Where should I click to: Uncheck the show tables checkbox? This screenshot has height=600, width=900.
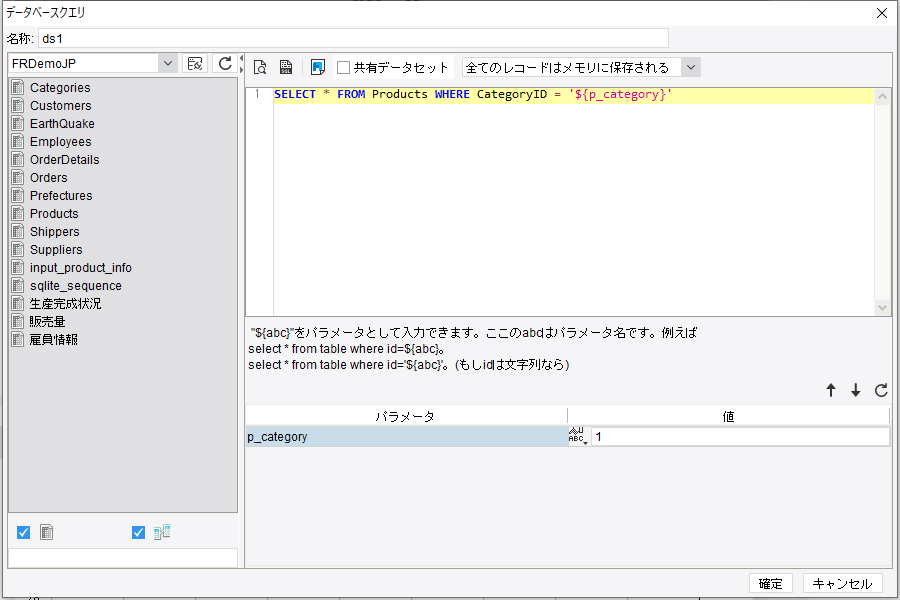[x=24, y=532]
